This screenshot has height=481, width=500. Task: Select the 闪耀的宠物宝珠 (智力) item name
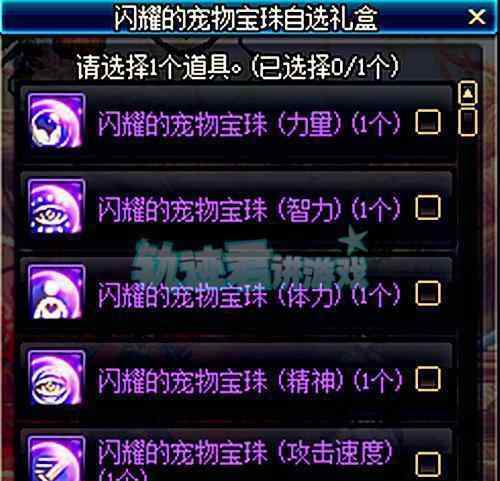[x=249, y=209]
